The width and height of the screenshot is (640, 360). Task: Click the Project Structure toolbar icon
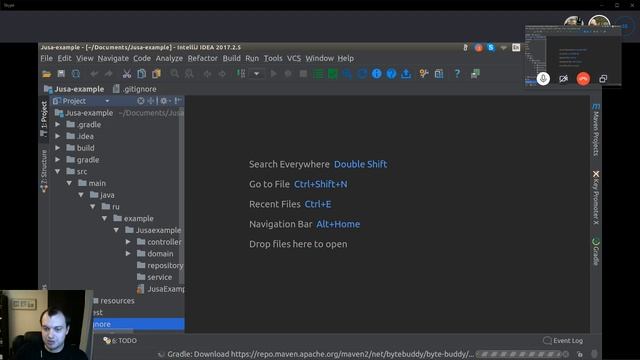[x=439, y=74]
